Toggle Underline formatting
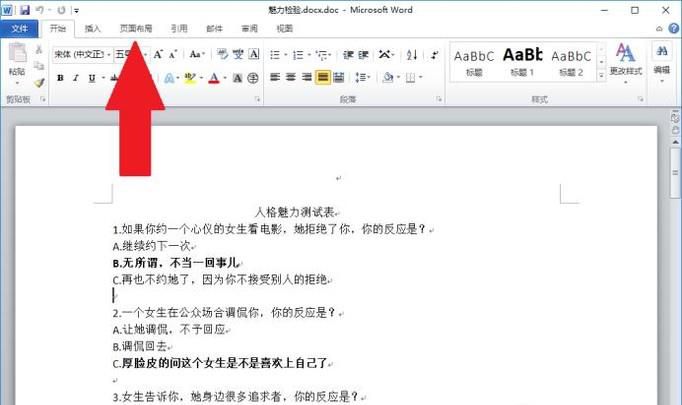Viewport: 682px width, 405px height. [x=92, y=78]
